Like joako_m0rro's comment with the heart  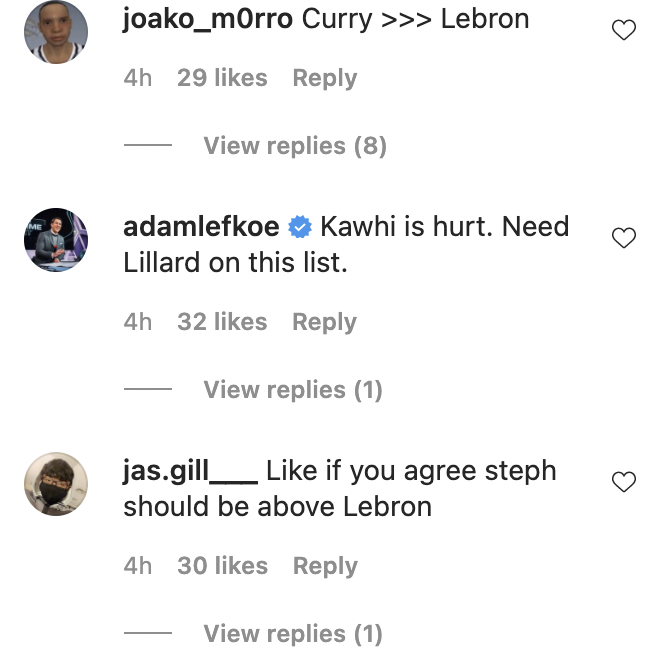pos(623,31)
